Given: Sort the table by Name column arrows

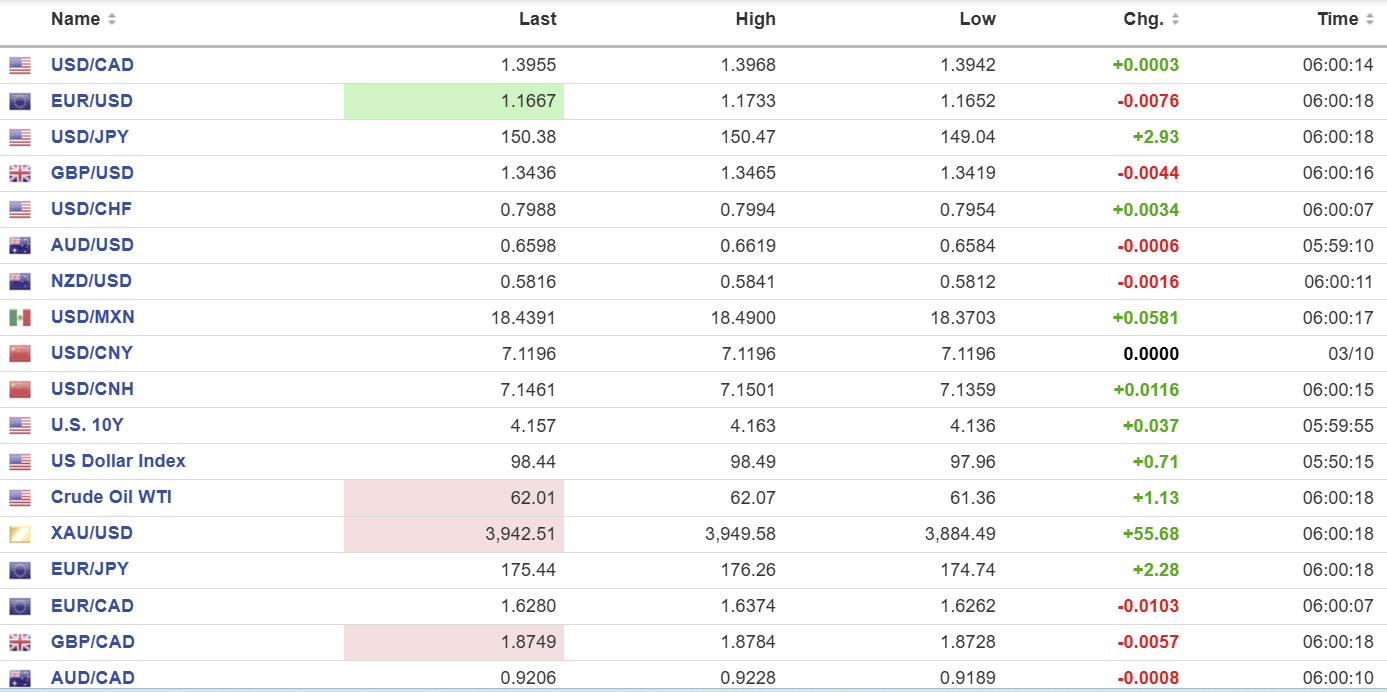Looking at the screenshot, I should point(111,19).
